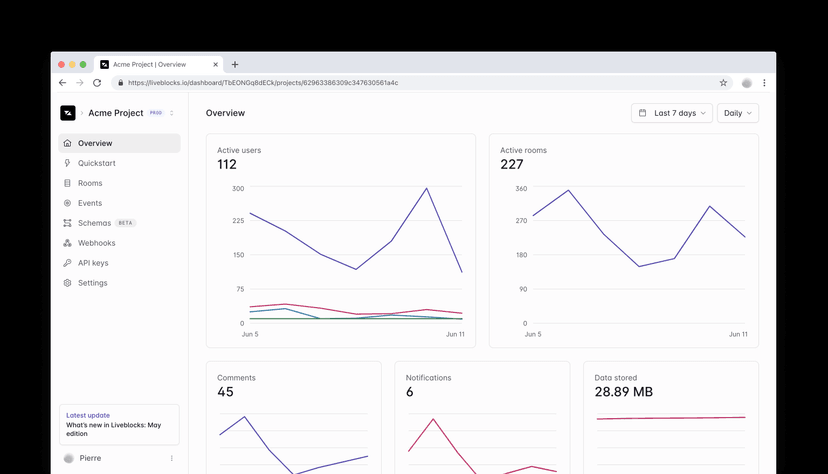
Task: Open browser profile avatar
Action: point(747,83)
